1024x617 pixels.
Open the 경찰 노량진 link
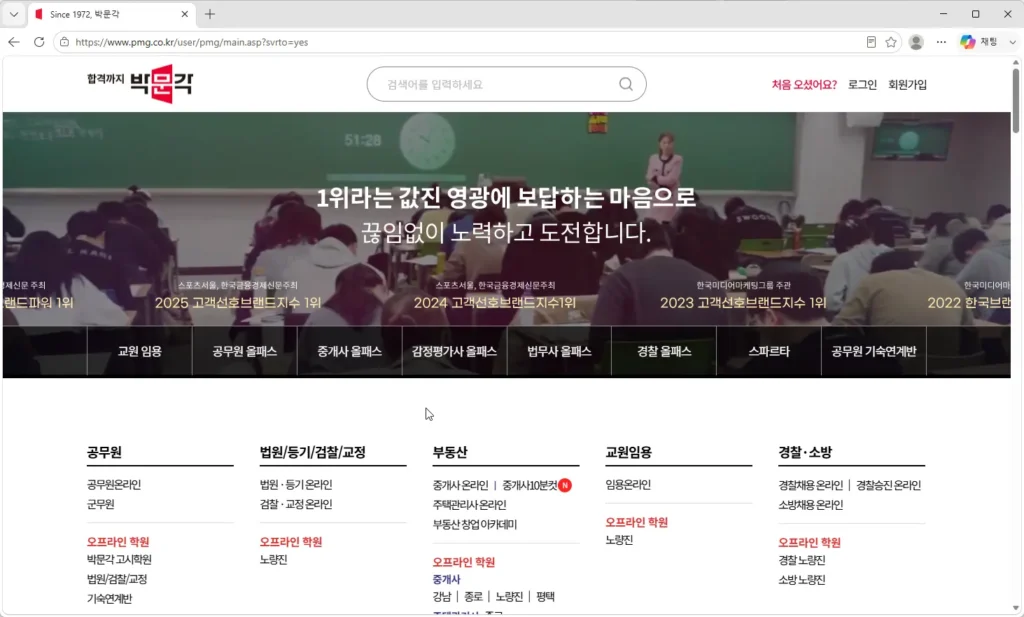(801, 560)
